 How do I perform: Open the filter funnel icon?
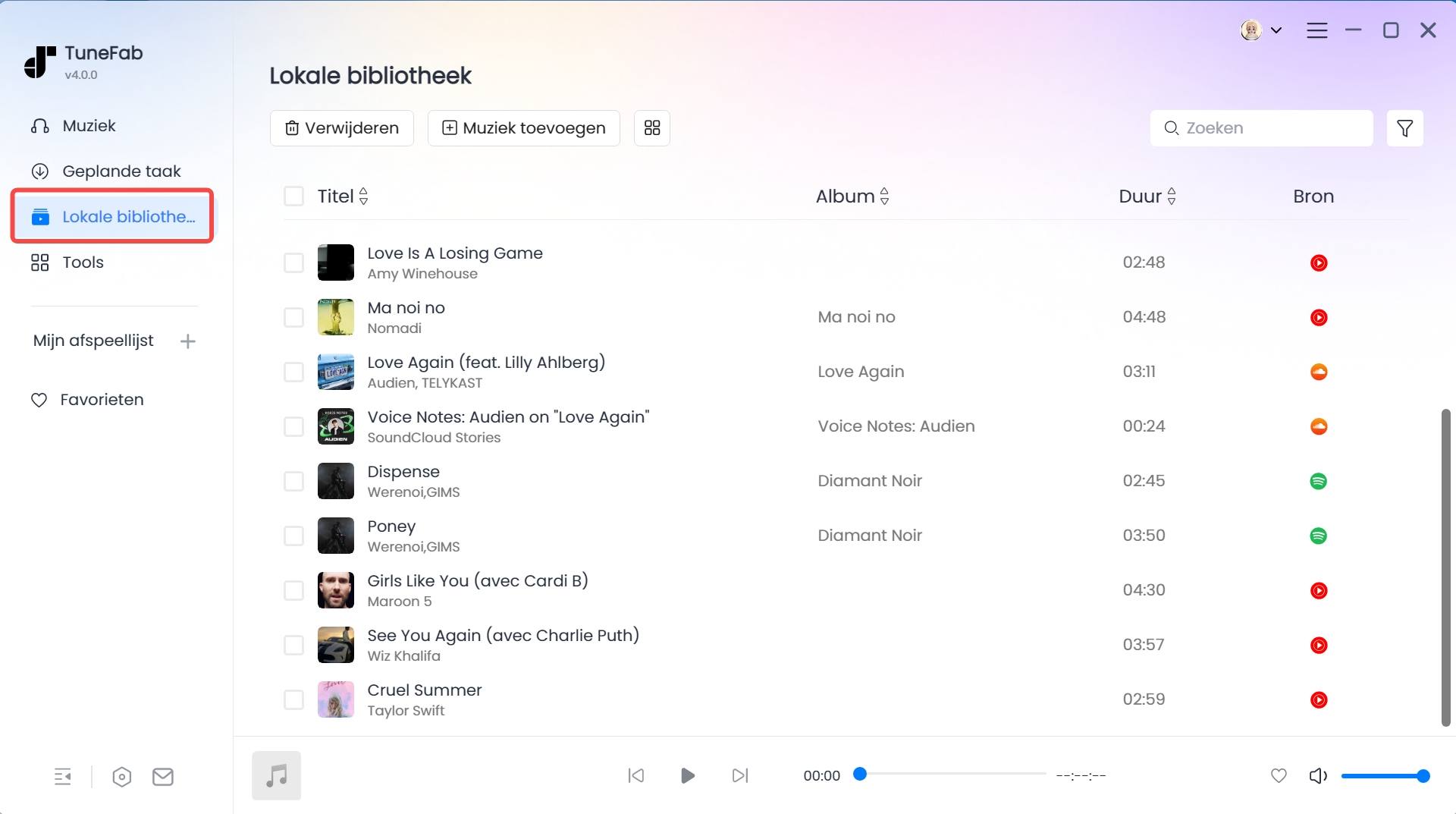1404,128
